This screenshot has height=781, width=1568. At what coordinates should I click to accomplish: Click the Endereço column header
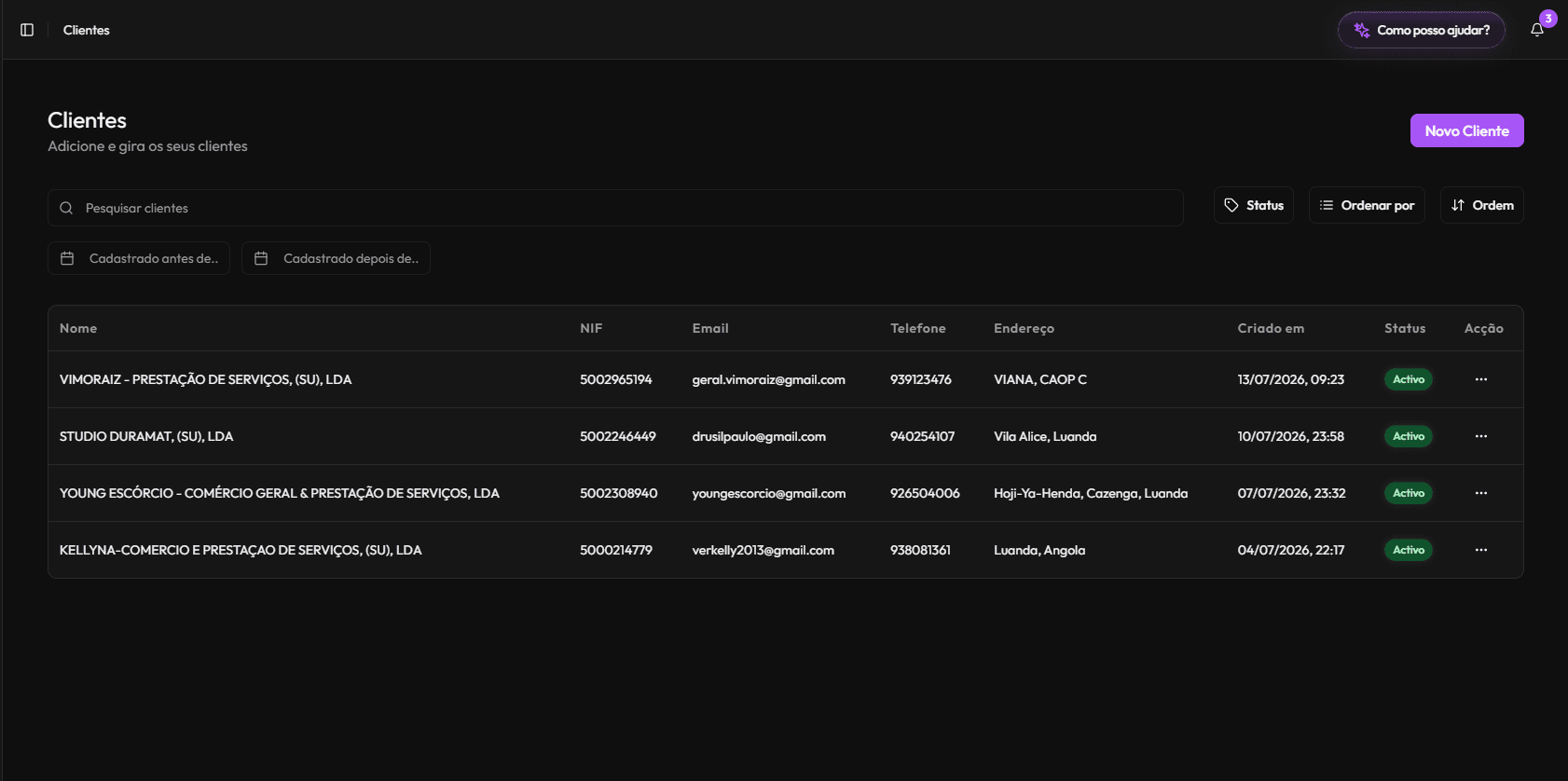[x=1024, y=328]
